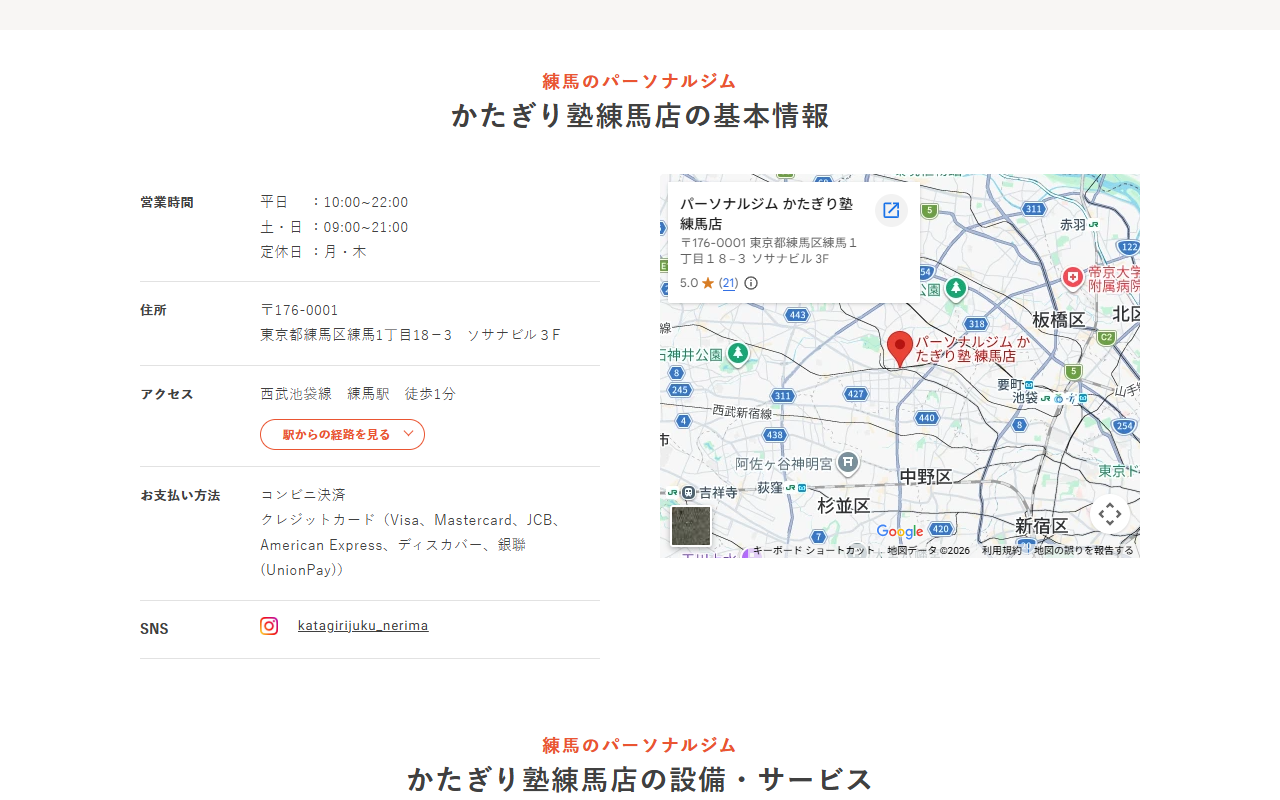Image resolution: width=1280 pixels, height=800 pixels.
Task: Click the rating info icon beside reviews
Action: tap(751, 283)
